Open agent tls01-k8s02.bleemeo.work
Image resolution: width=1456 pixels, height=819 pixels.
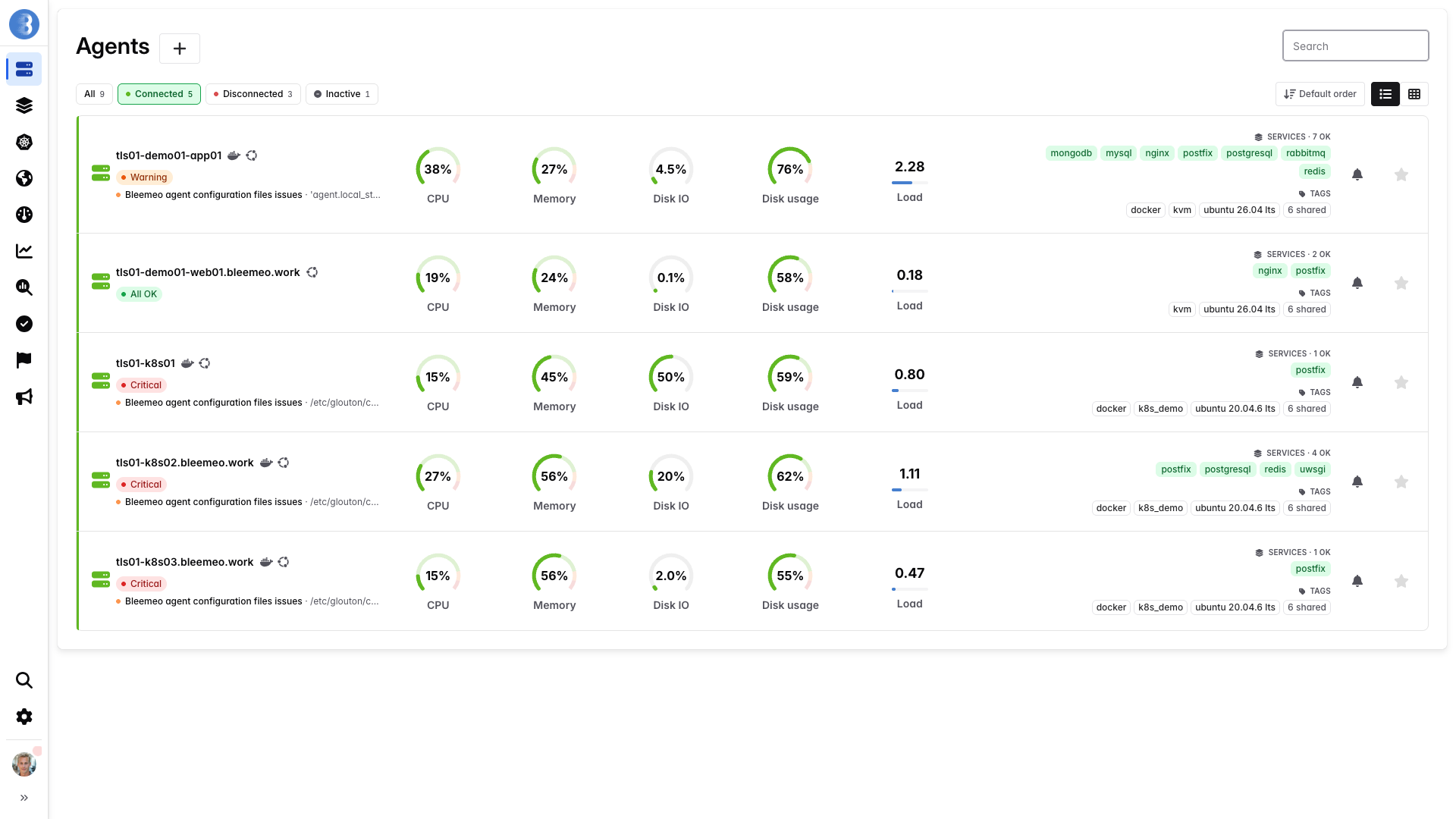(x=185, y=463)
